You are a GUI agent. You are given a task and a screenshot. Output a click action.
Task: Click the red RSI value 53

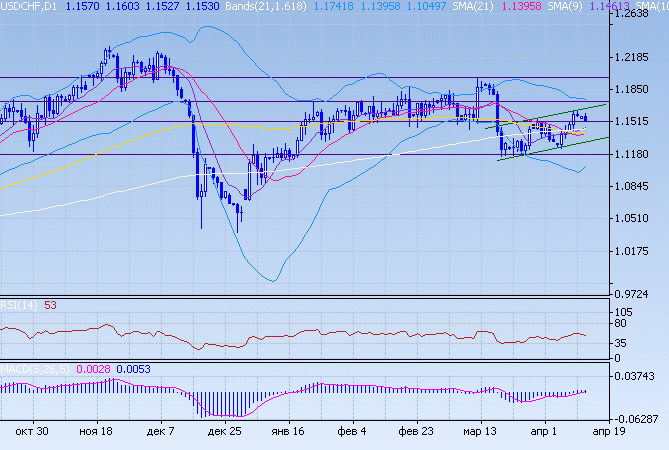tap(50, 305)
